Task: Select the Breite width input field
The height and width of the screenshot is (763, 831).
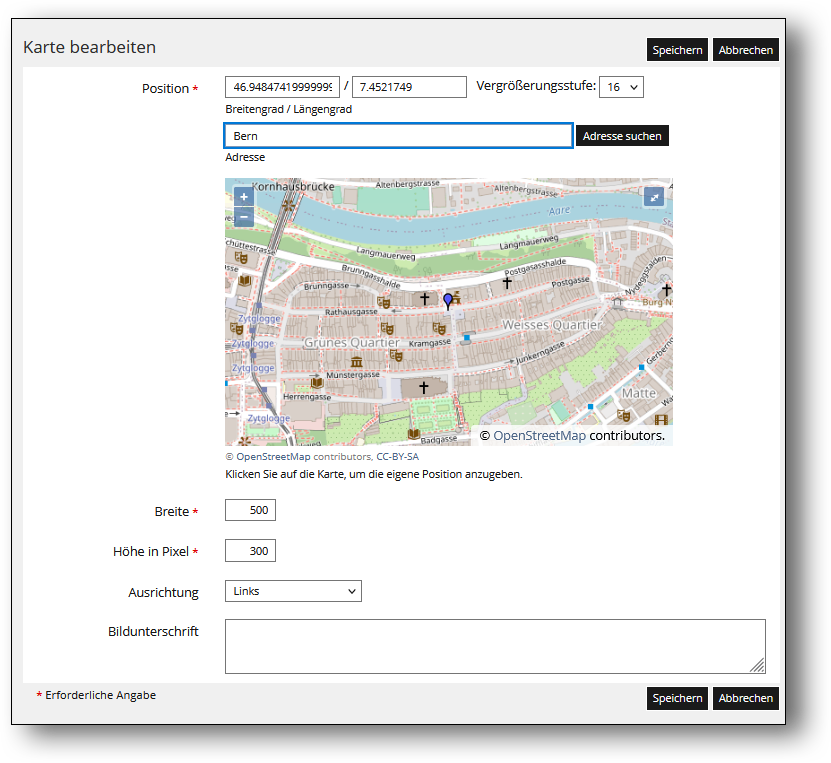Action: (x=250, y=511)
